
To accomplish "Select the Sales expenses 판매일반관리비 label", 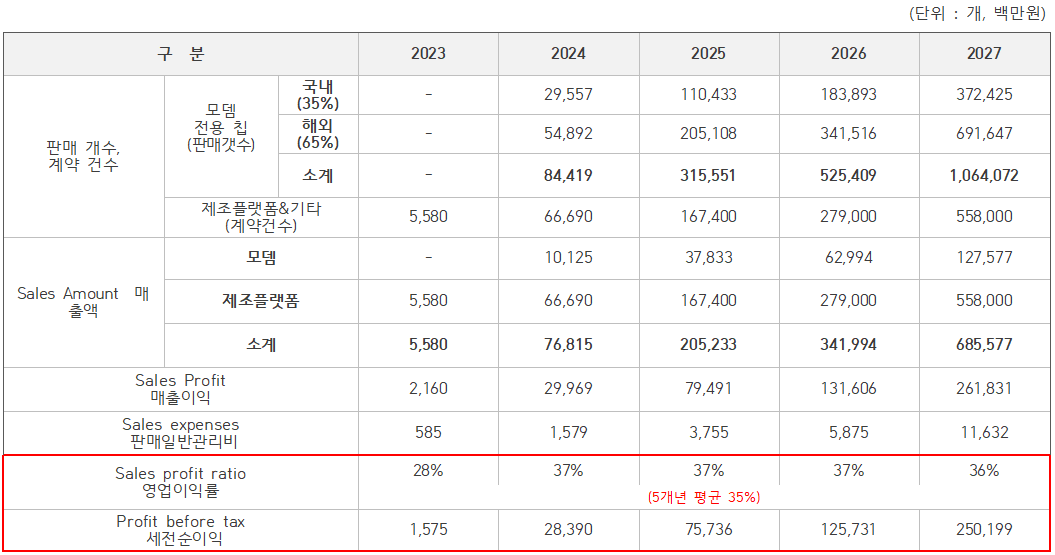I will tap(181, 433).
